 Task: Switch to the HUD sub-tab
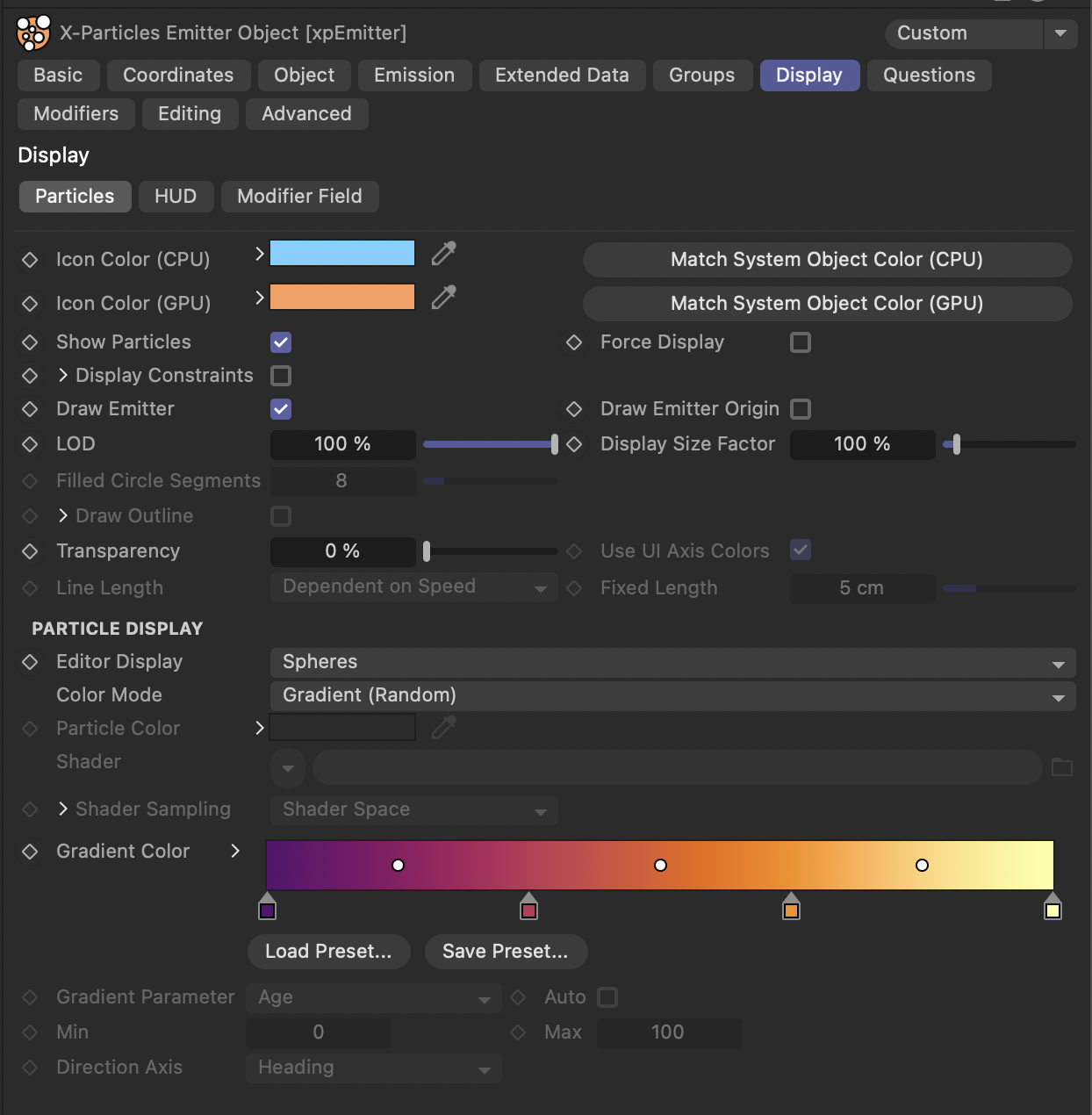(176, 197)
